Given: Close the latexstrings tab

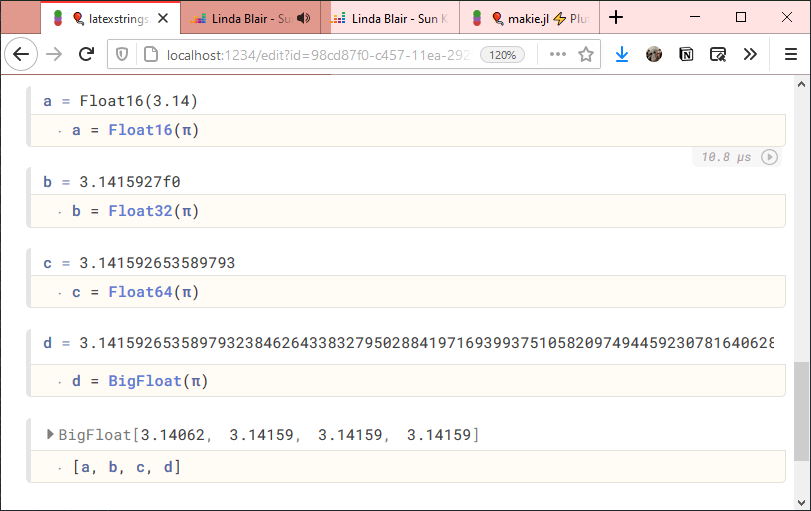Looking at the screenshot, I should pos(163,18).
